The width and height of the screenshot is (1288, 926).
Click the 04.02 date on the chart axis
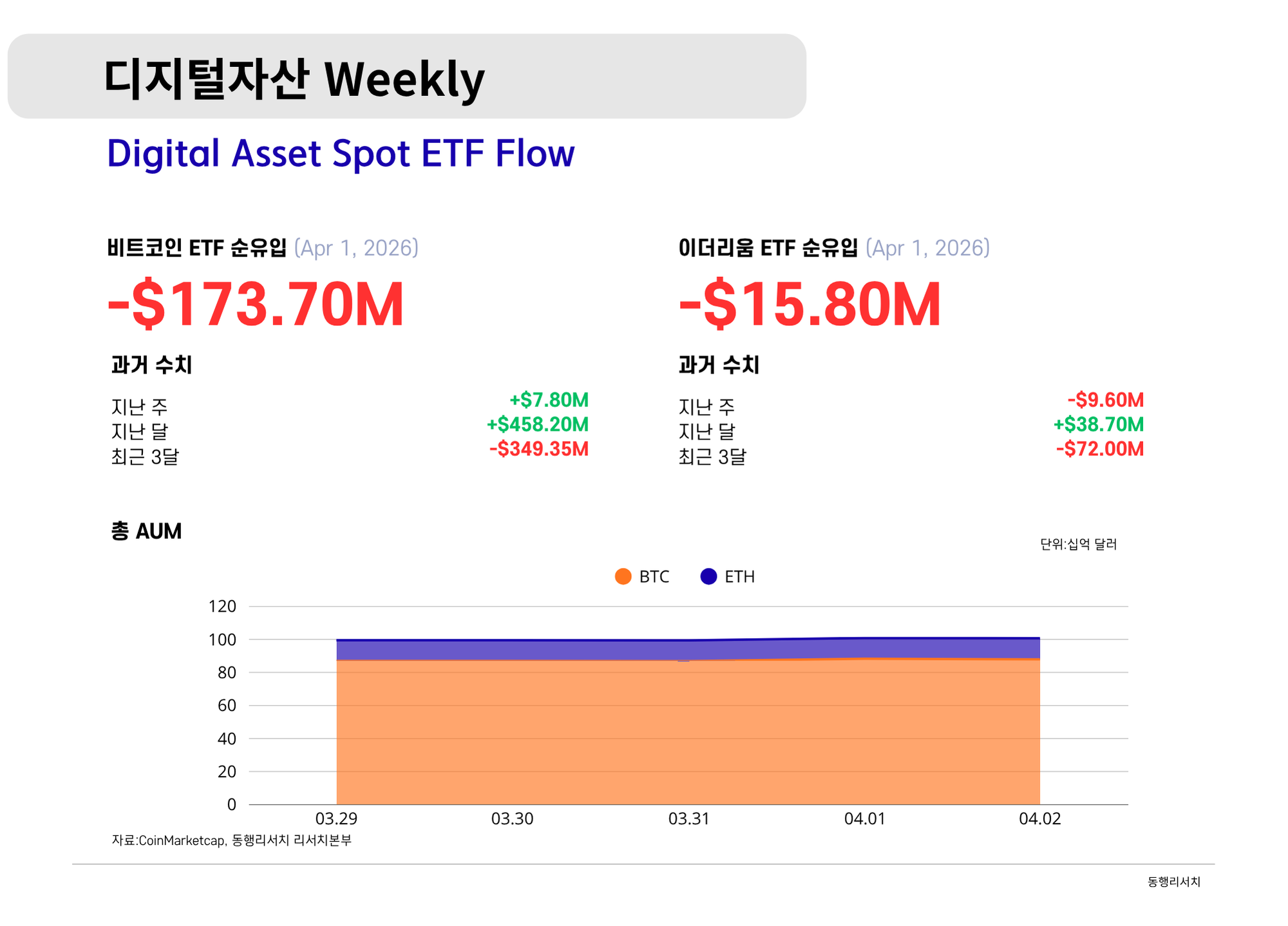(x=1039, y=818)
